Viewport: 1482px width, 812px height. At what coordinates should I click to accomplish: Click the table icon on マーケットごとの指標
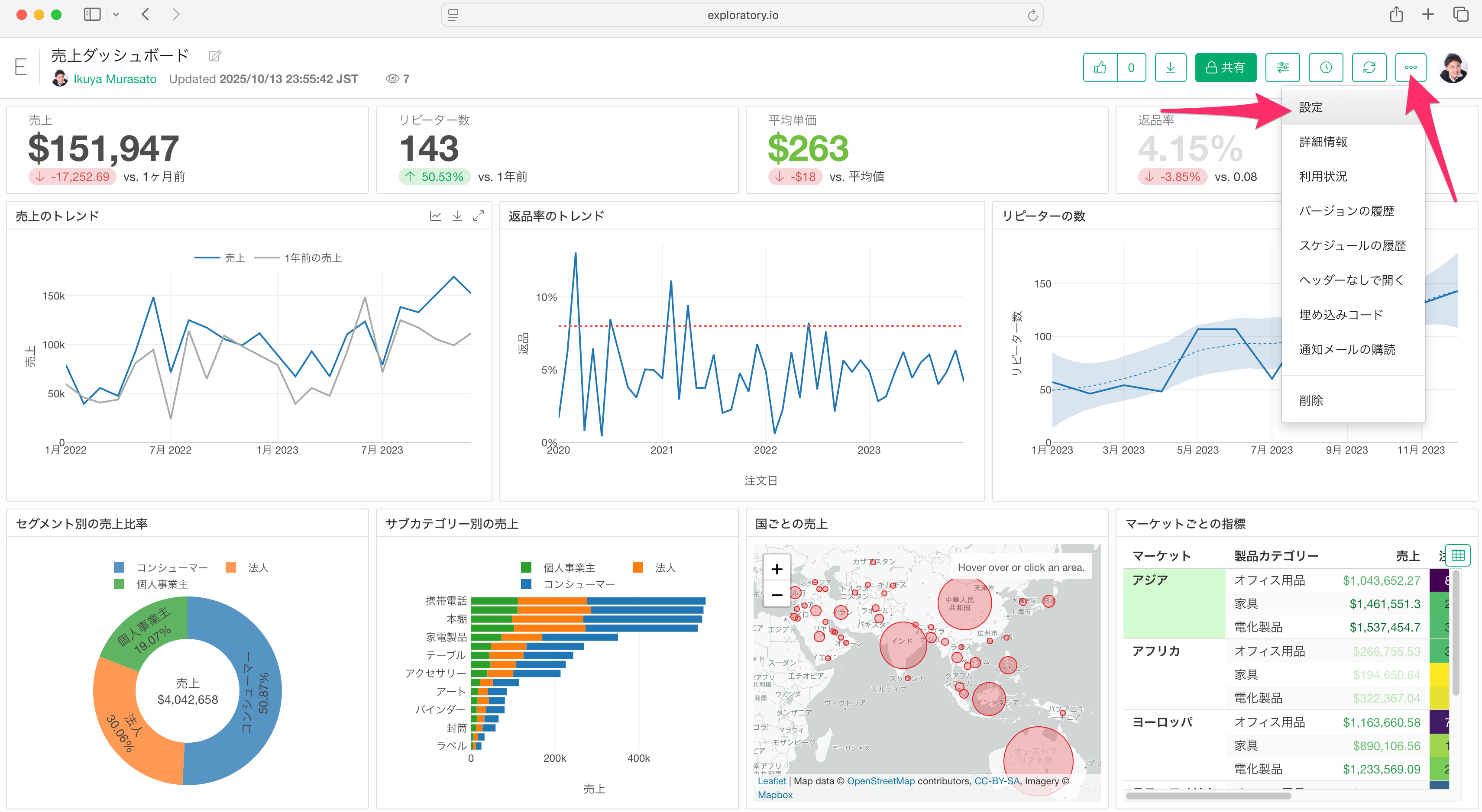(1457, 555)
